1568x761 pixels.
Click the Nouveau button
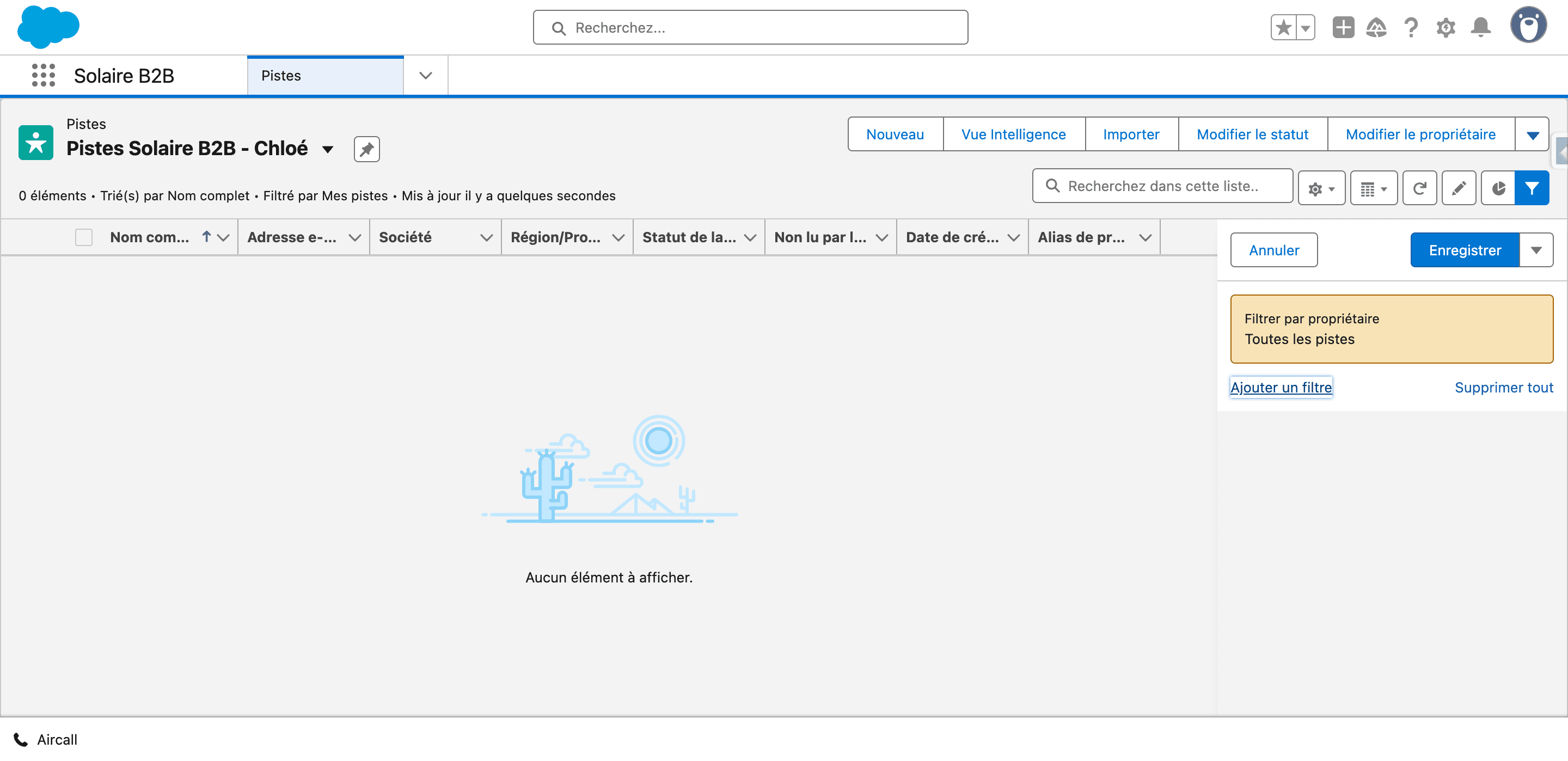coord(895,134)
